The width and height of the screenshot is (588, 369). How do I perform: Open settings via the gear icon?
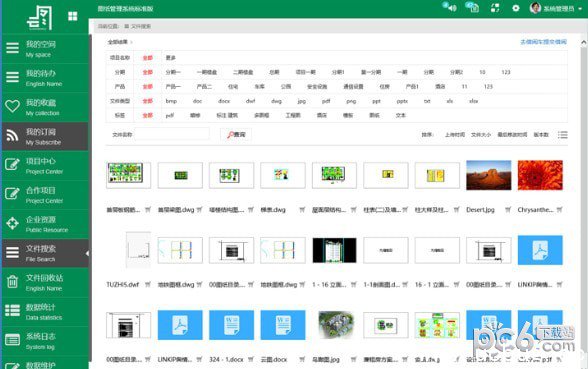coord(516,8)
